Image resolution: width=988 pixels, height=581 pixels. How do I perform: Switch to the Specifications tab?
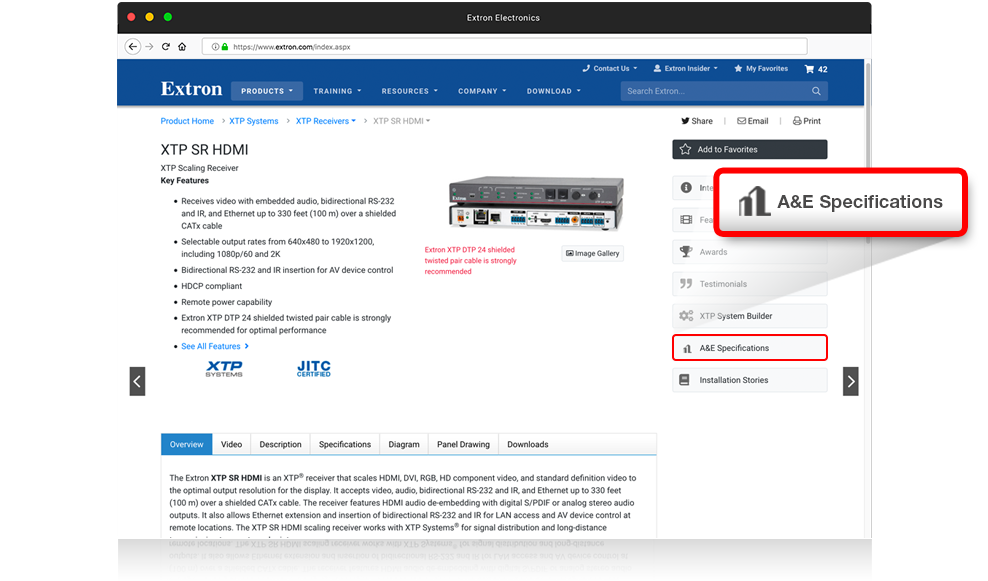(x=345, y=444)
